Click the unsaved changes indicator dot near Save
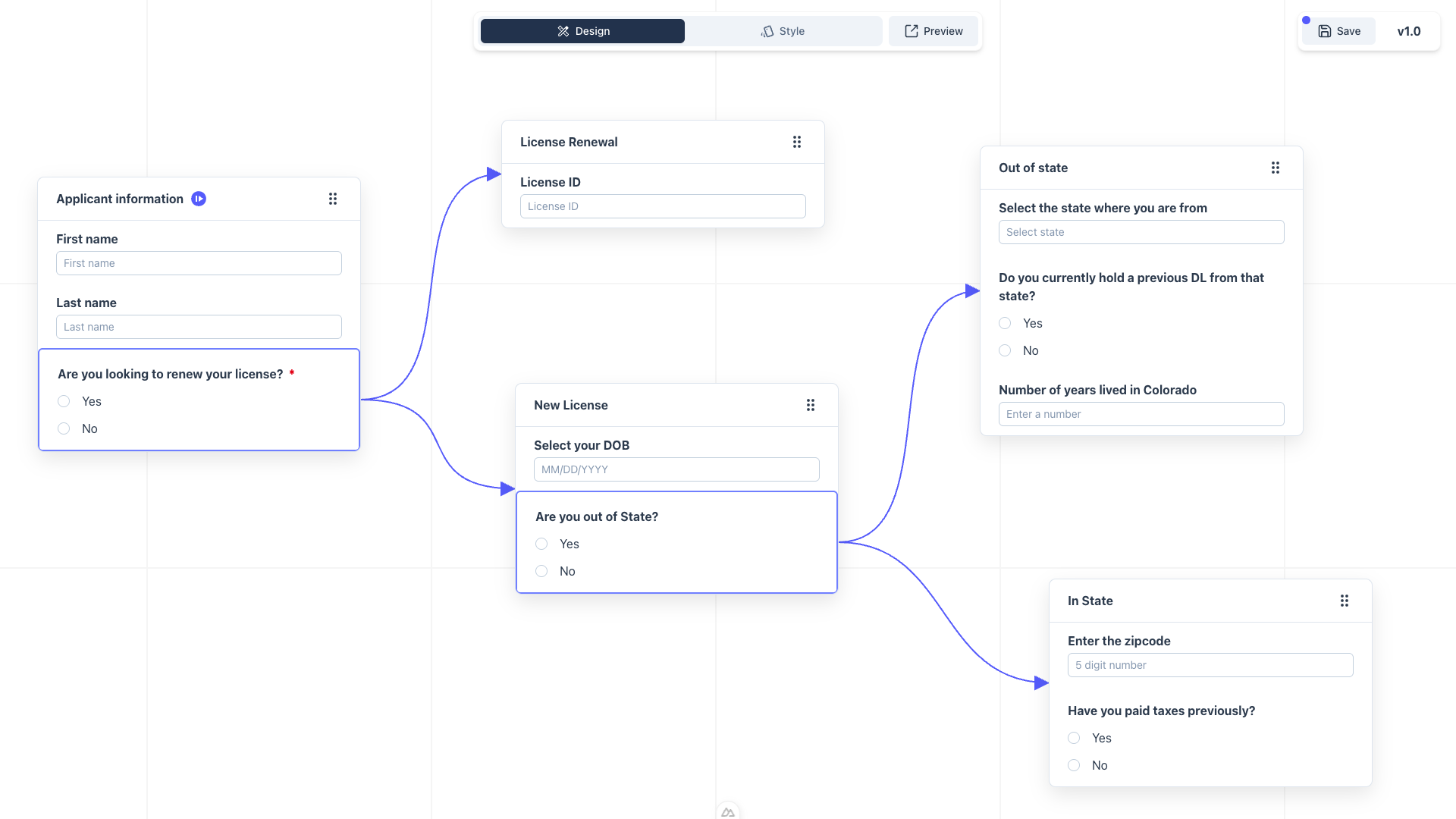The width and height of the screenshot is (1456, 819). click(1306, 20)
